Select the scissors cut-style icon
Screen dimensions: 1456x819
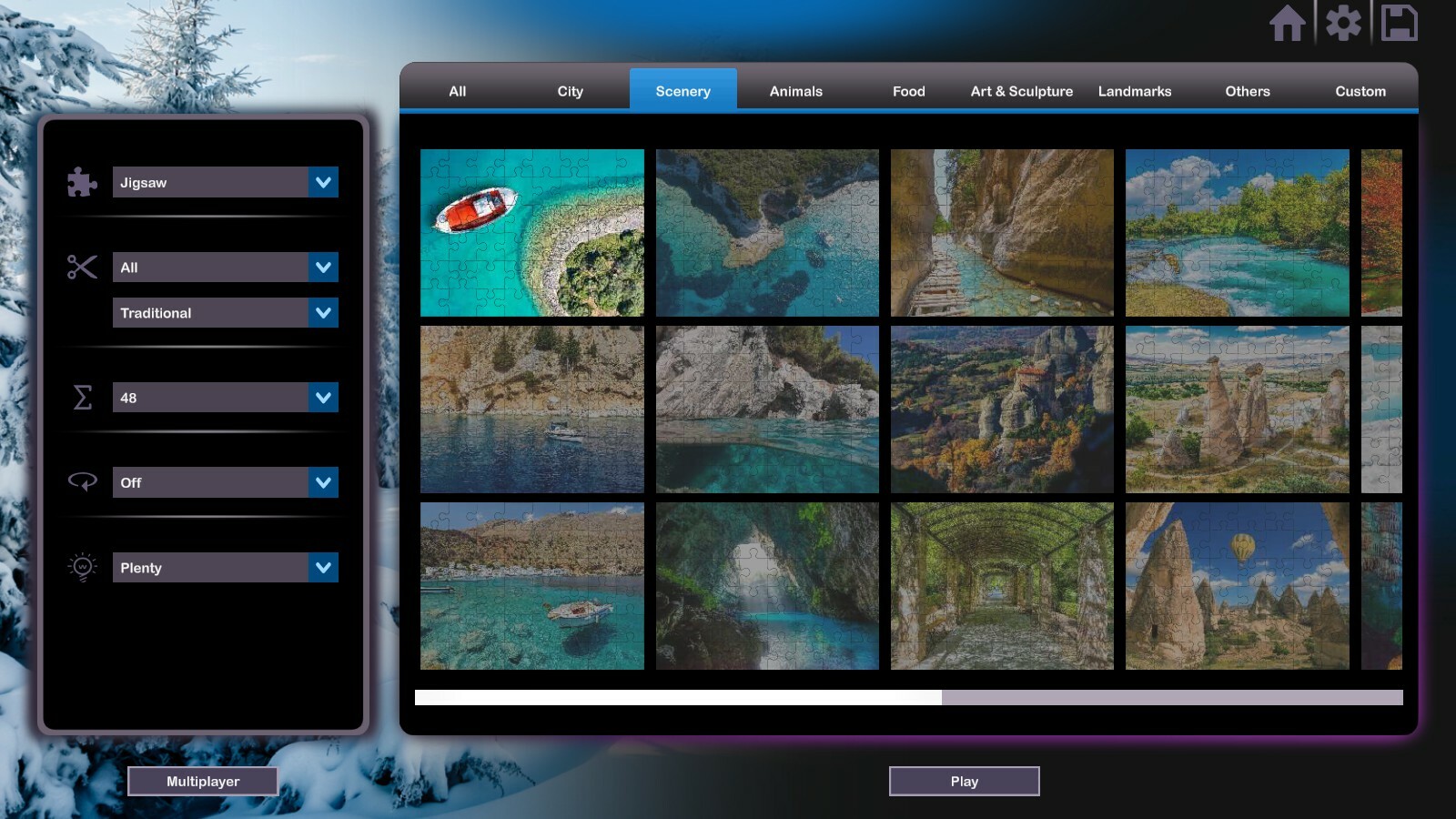pyautogui.click(x=81, y=267)
